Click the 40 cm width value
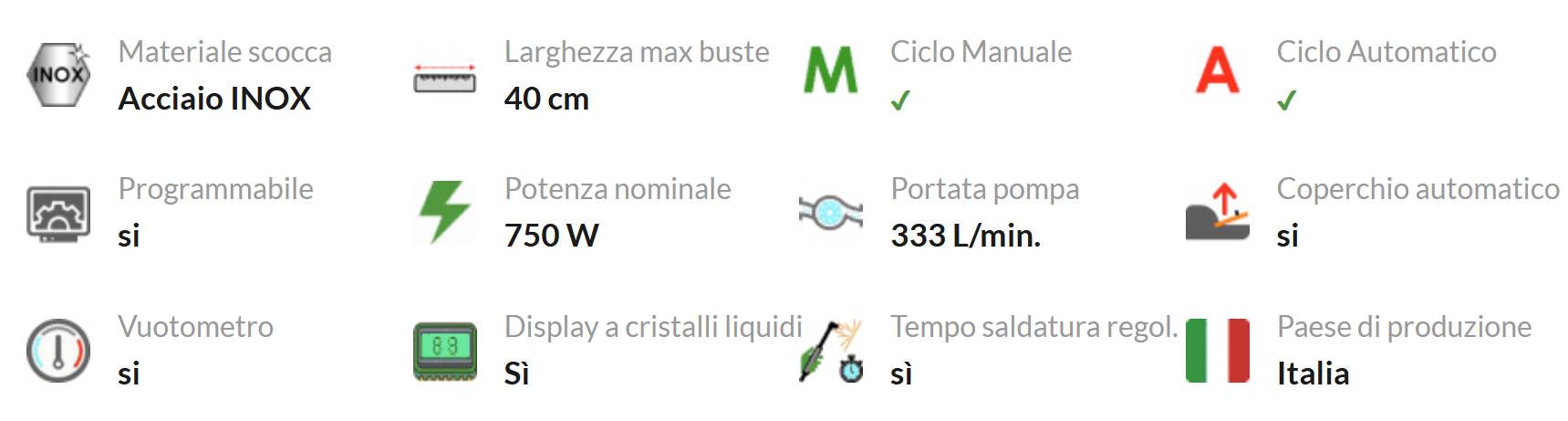Image resolution: width=1568 pixels, height=421 pixels. [x=547, y=99]
